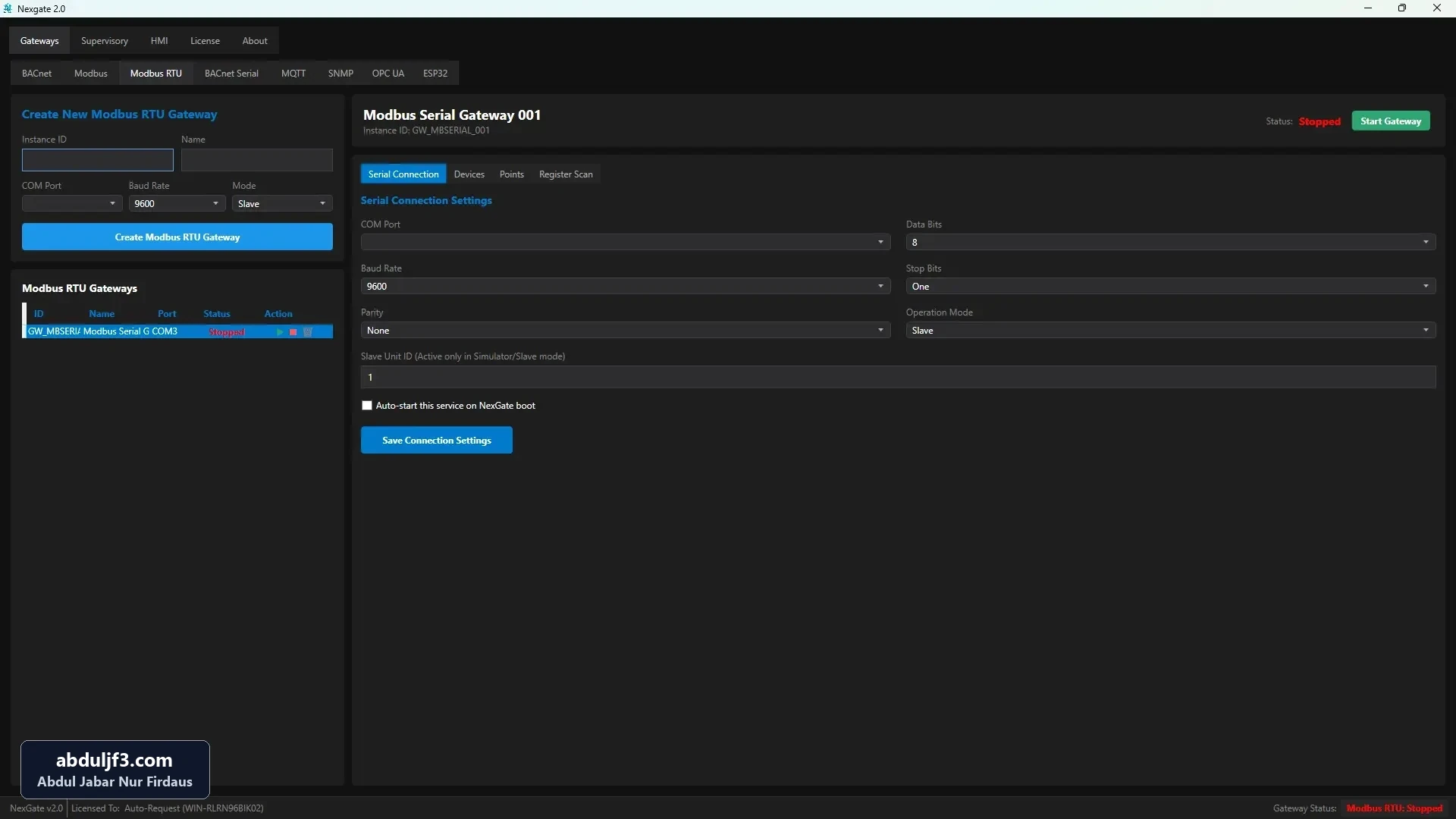Image resolution: width=1456 pixels, height=819 pixels.
Task: Click the Nexgate app icon in title bar
Action: click(8, 8)
